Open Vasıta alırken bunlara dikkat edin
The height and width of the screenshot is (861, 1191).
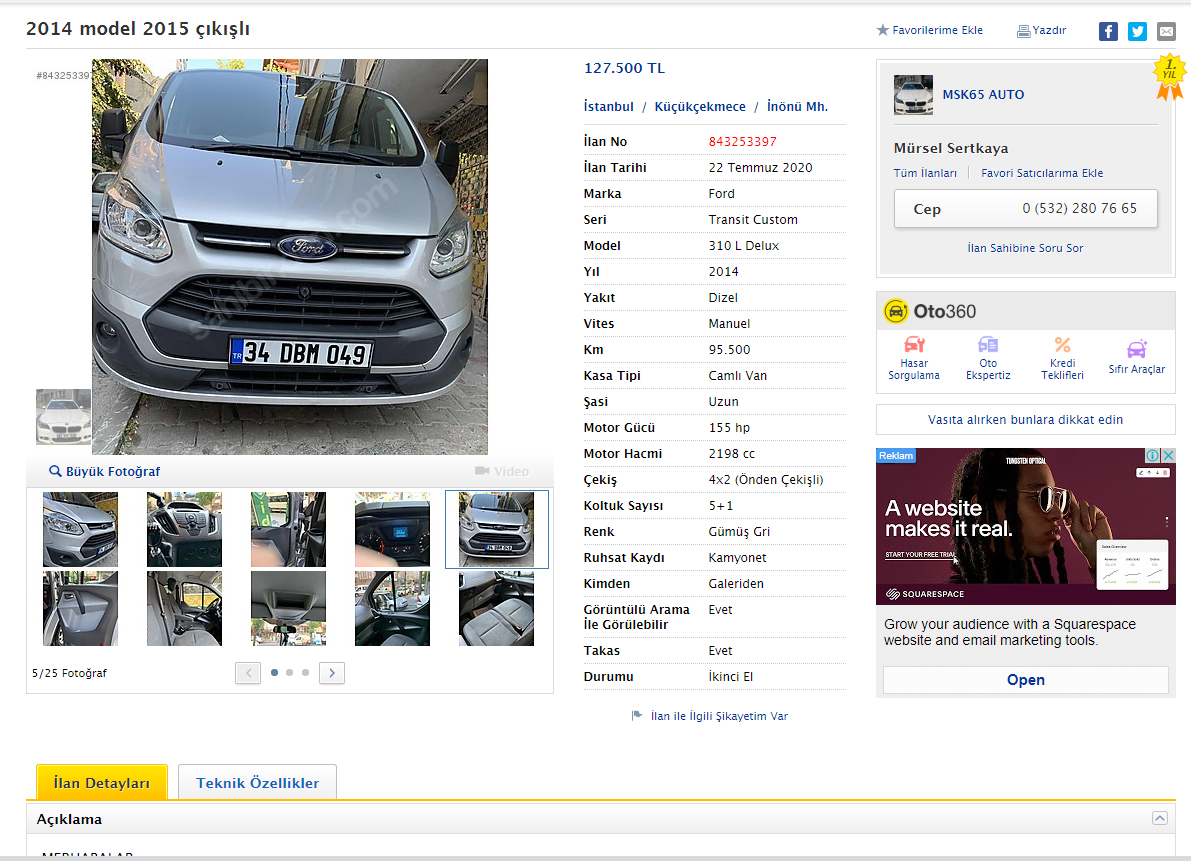[1025, 420]
